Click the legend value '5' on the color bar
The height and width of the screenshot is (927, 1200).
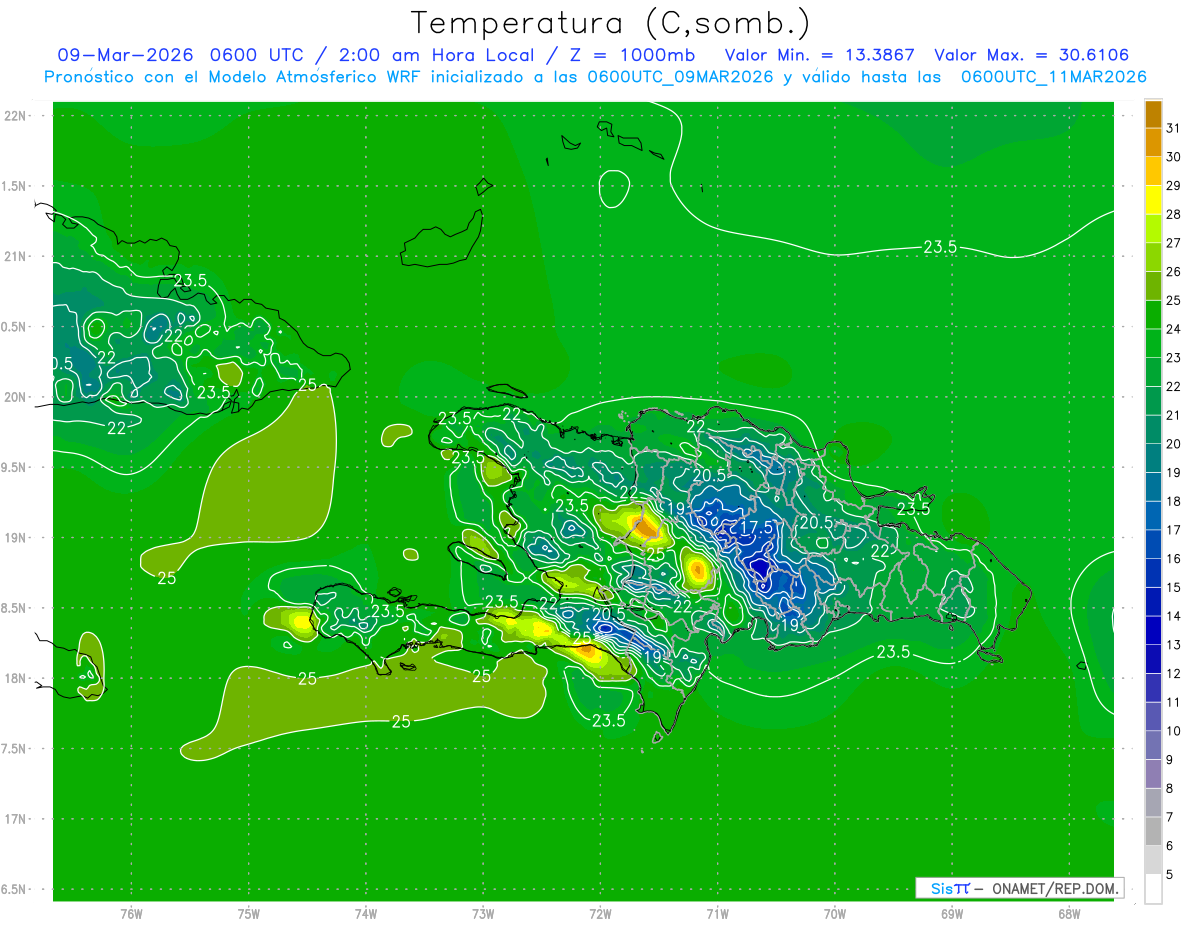tap(1171, 875)
